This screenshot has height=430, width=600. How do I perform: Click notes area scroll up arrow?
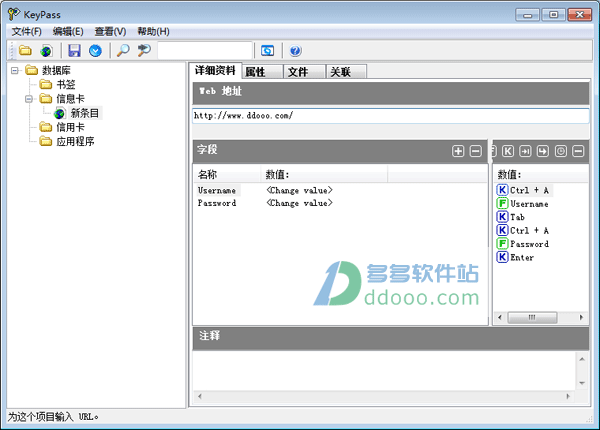click(582, 359)
